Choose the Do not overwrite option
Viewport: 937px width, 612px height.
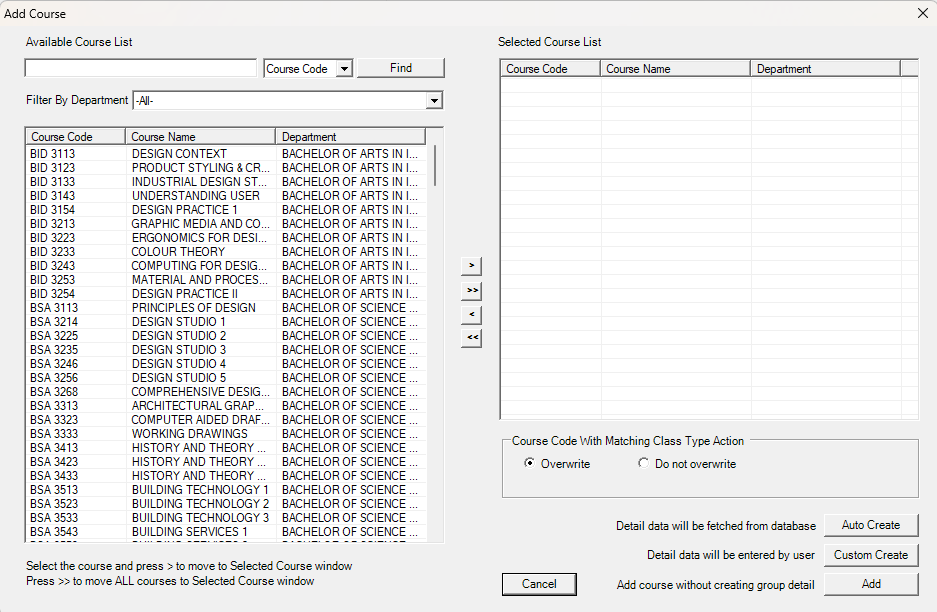pos(643,464)
